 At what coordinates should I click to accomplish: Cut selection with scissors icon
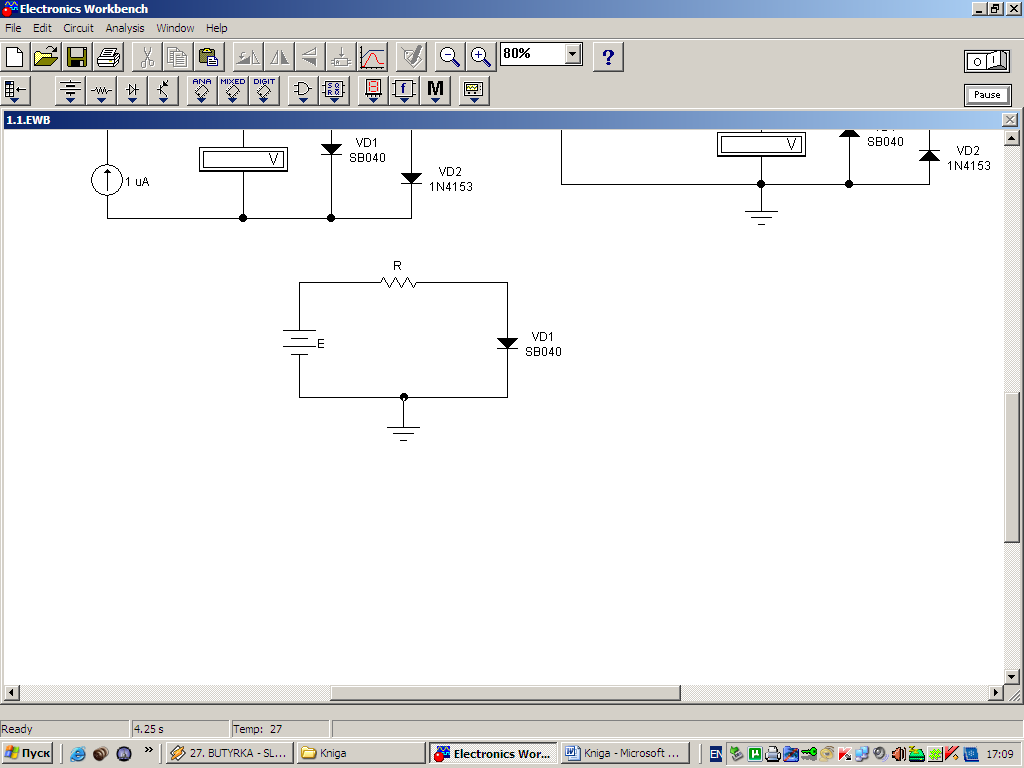pos(147,57)
